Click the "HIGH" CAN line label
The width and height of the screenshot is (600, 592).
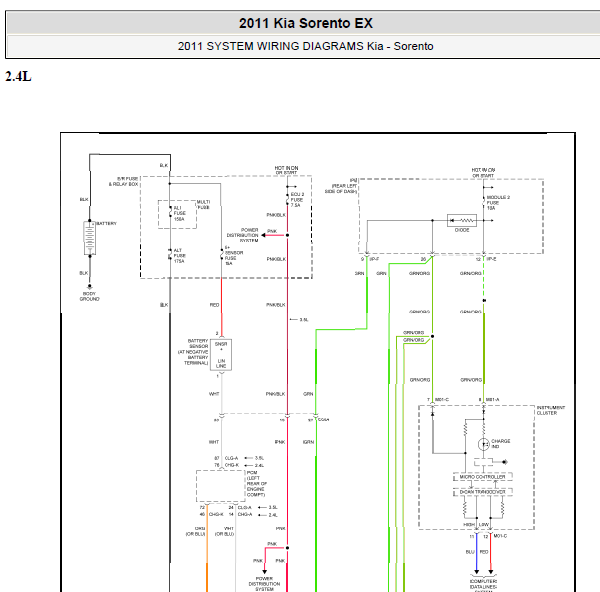[x=469, y=525]
